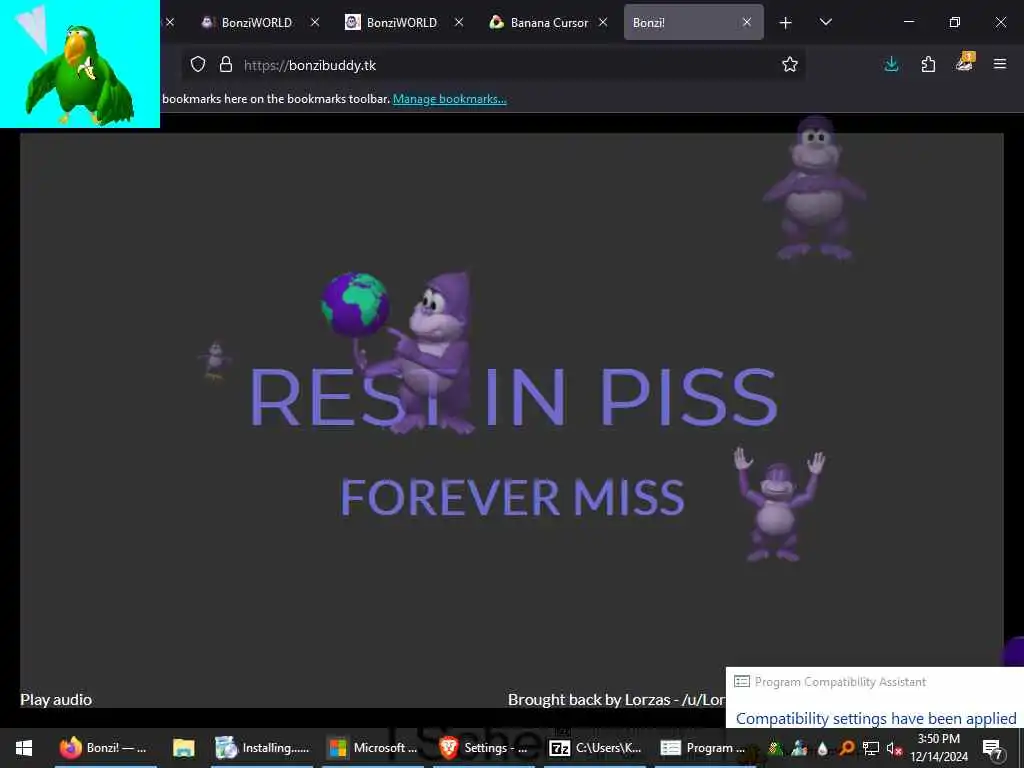1024x768 pixels.
Task: Click the tracking protection shield icon
Action: (198, 64)
